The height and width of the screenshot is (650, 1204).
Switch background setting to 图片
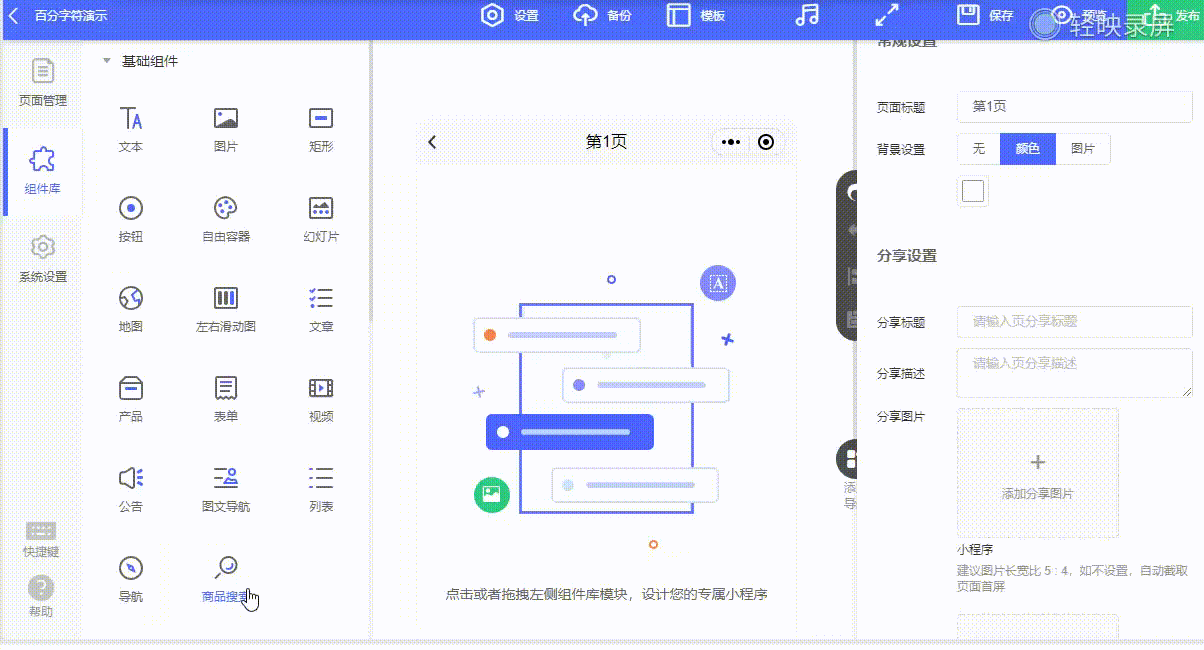pos(1083,149)
